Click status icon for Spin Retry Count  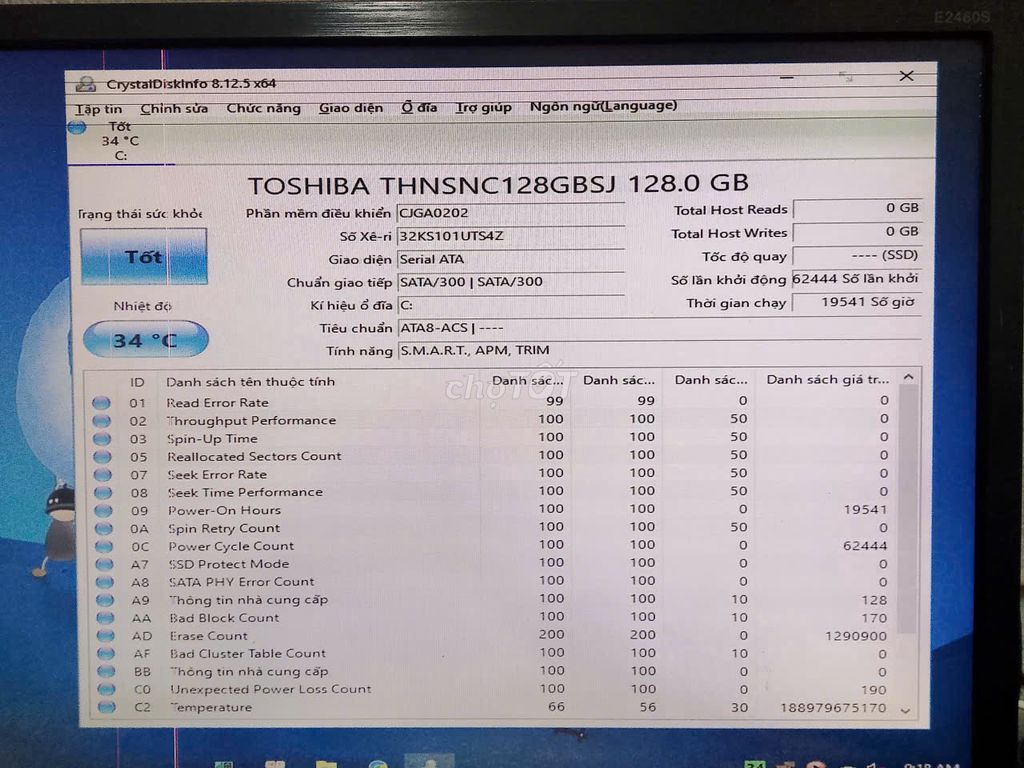(103, 528)
